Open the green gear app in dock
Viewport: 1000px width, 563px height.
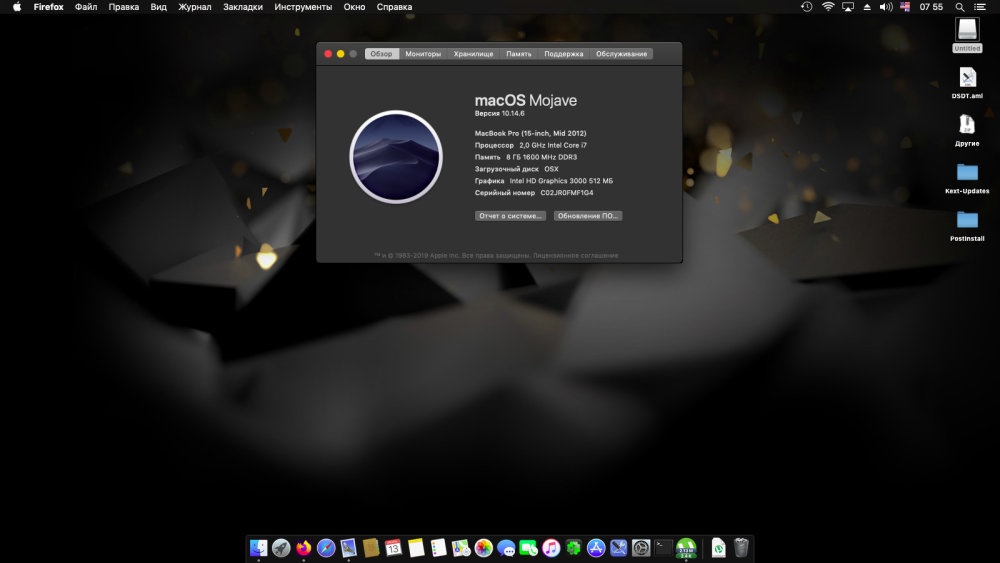(573, 548)
